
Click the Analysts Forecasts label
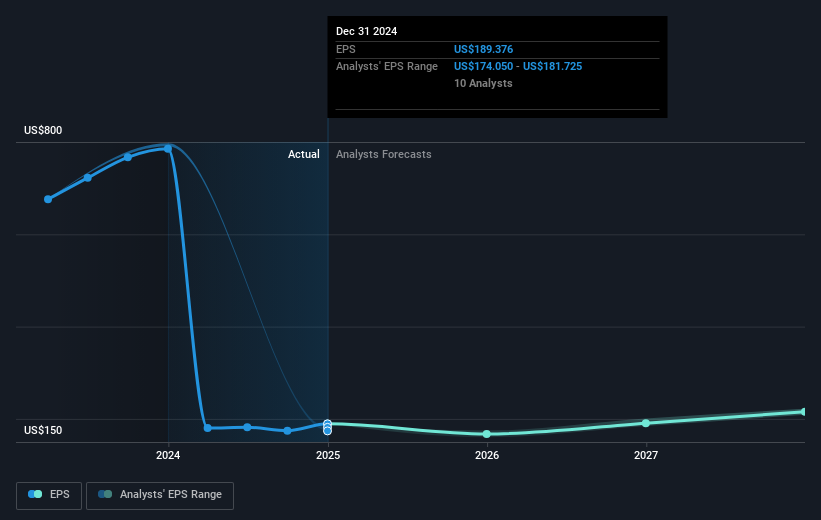tap(384, 154)
